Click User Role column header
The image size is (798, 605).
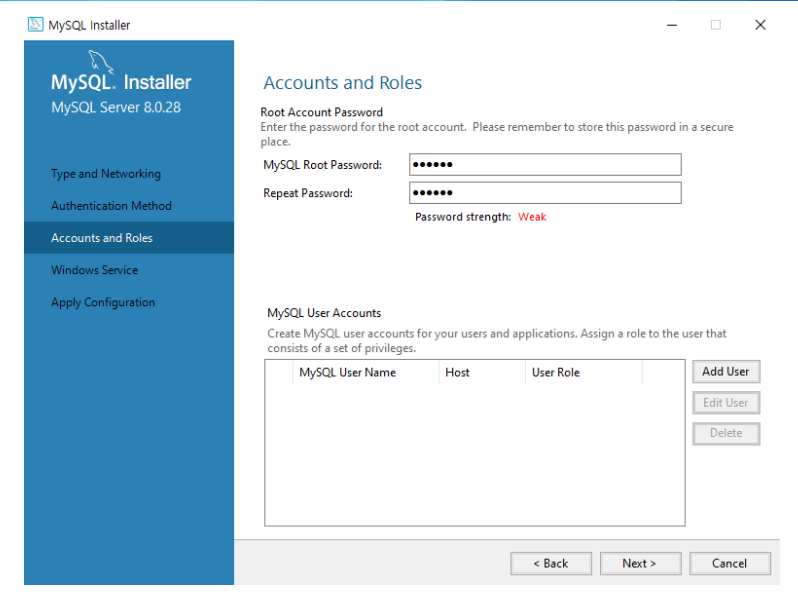pyautogui.click(x=584, y=372)
